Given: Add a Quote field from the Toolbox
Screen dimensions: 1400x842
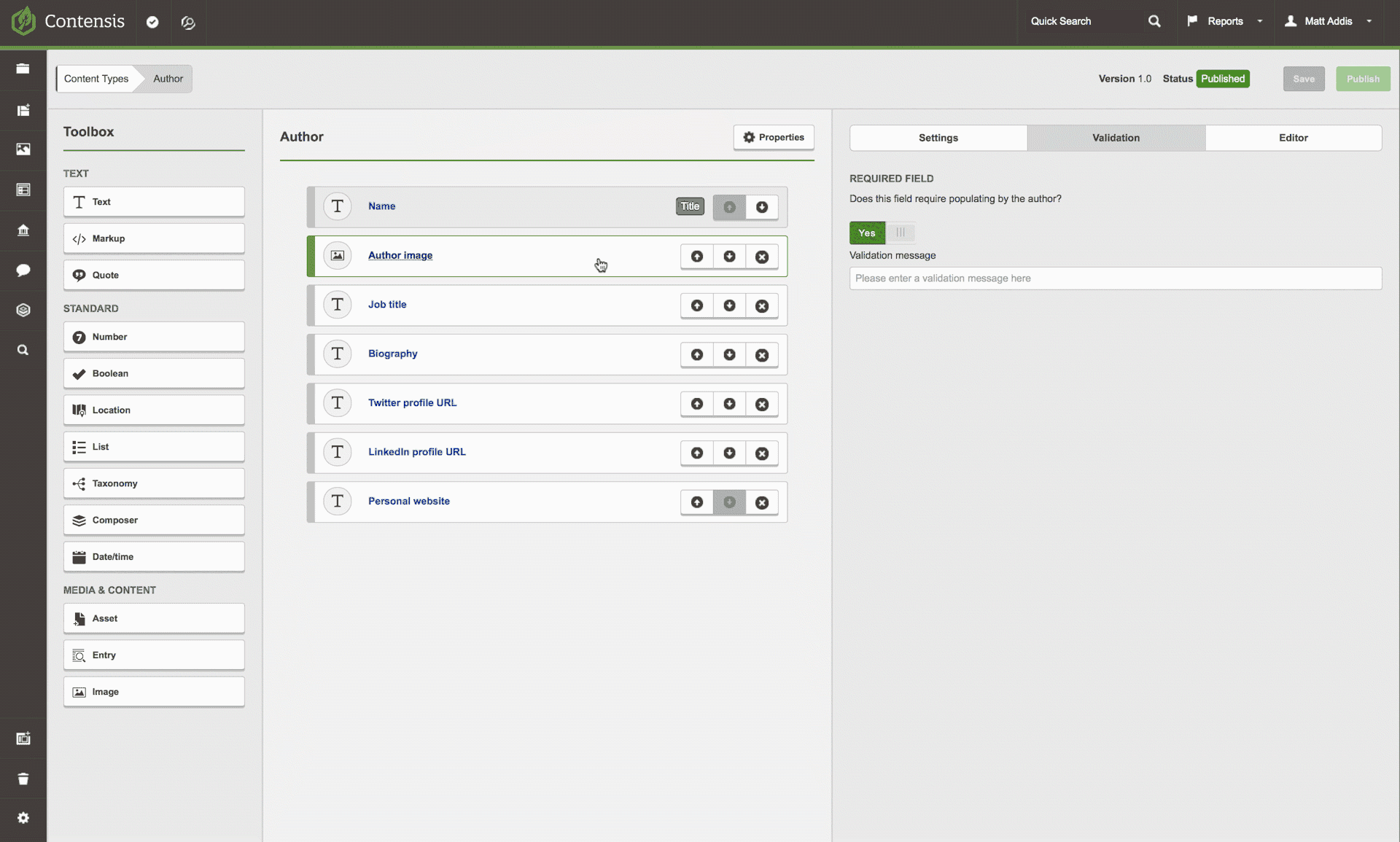Looking at the screenshot, I should (154, 275).
